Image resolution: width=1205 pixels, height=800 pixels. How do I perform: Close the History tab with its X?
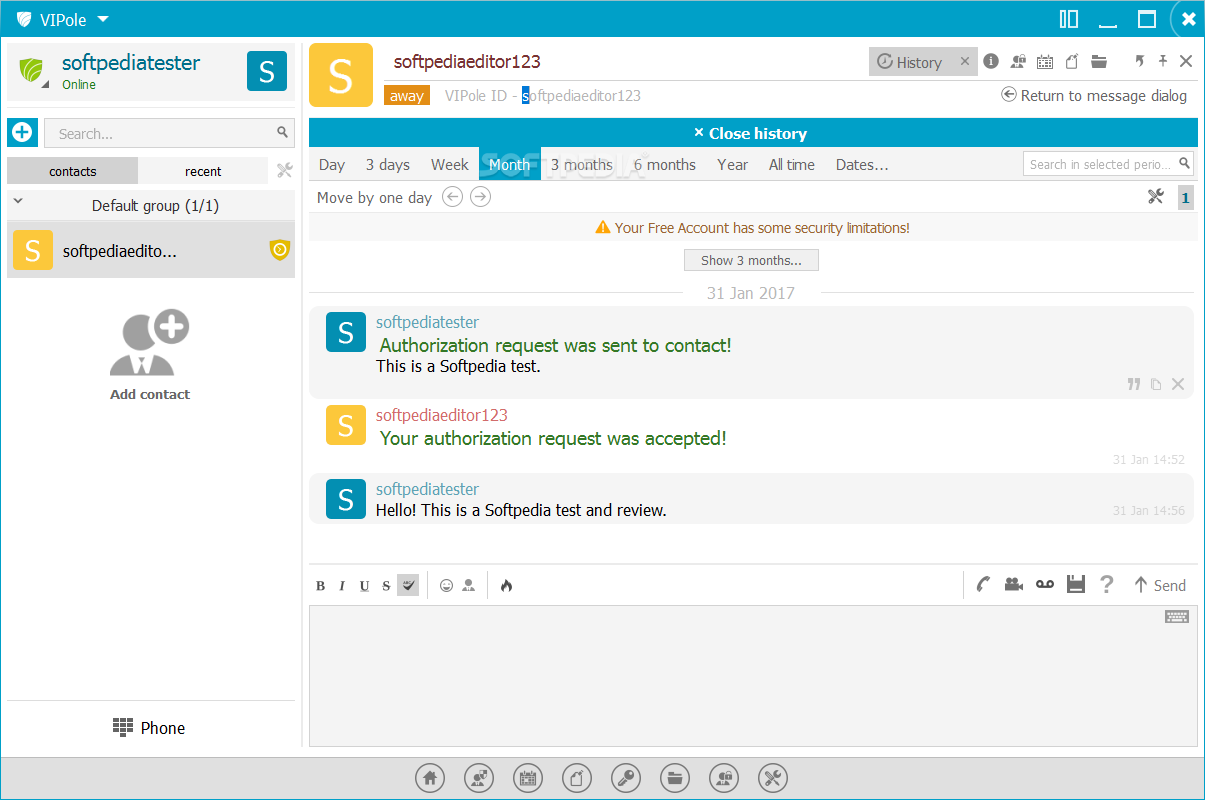tap(965, 61)
